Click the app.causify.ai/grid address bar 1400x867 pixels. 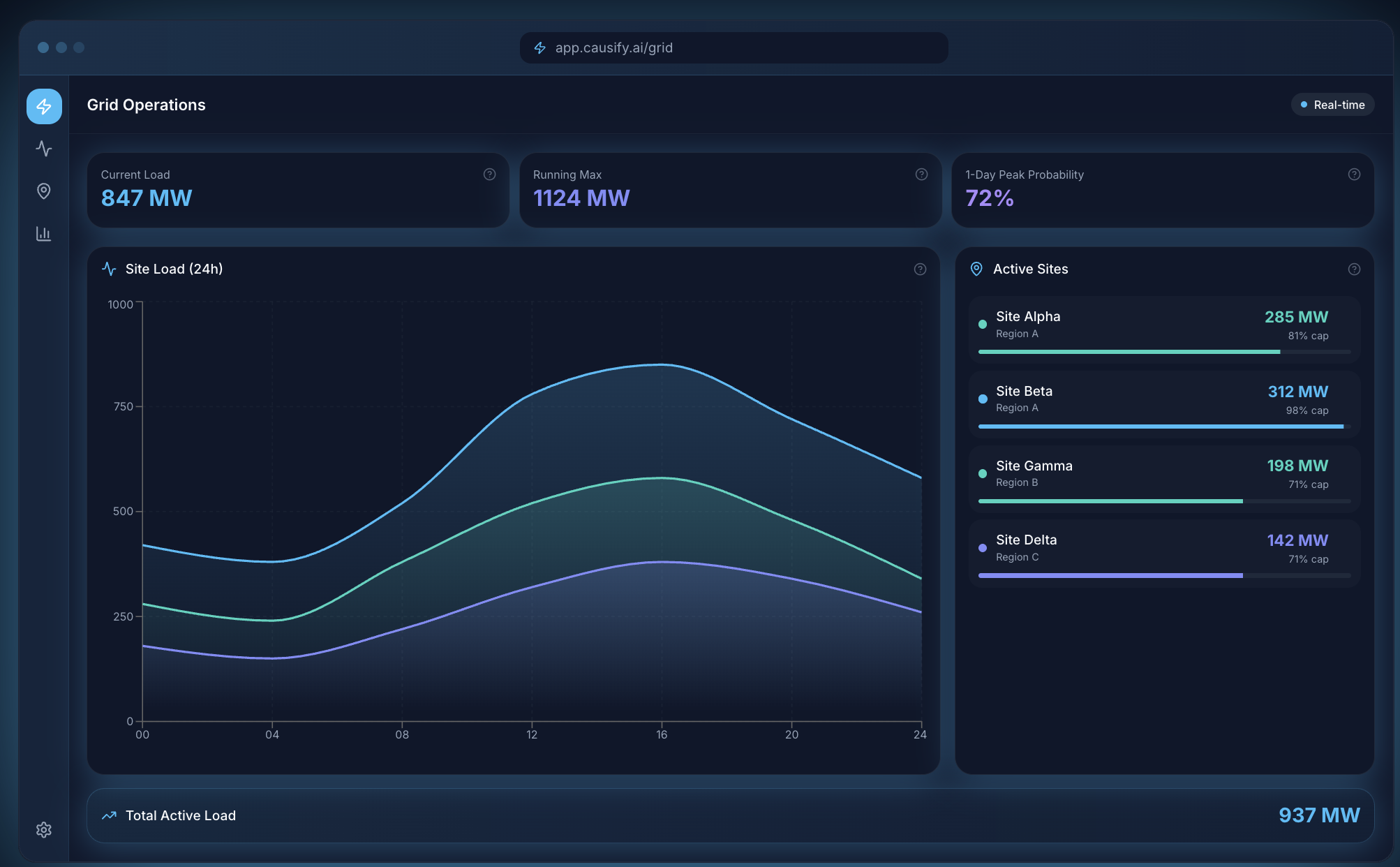733,47
